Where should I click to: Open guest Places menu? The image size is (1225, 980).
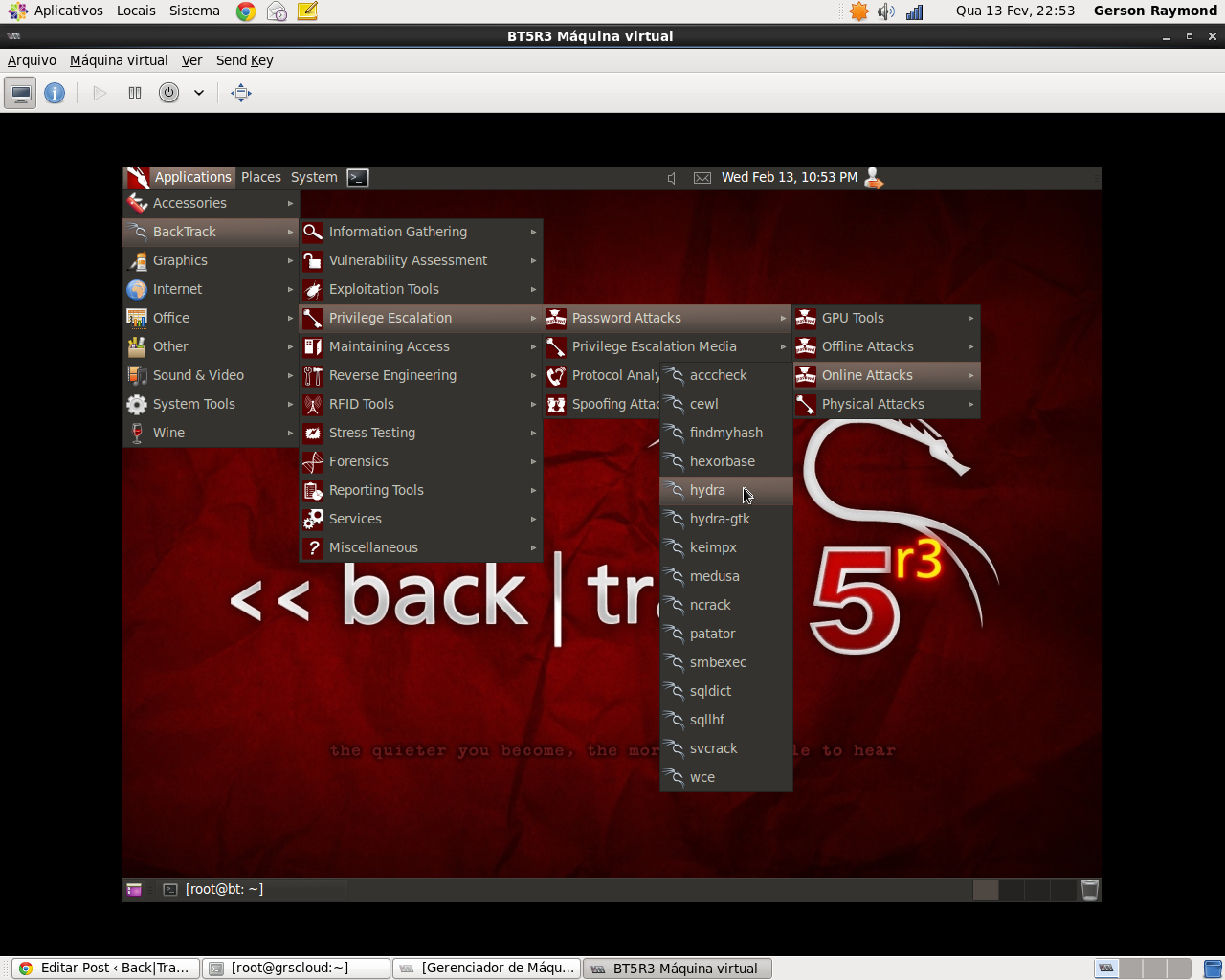click(x=261, y=177)
